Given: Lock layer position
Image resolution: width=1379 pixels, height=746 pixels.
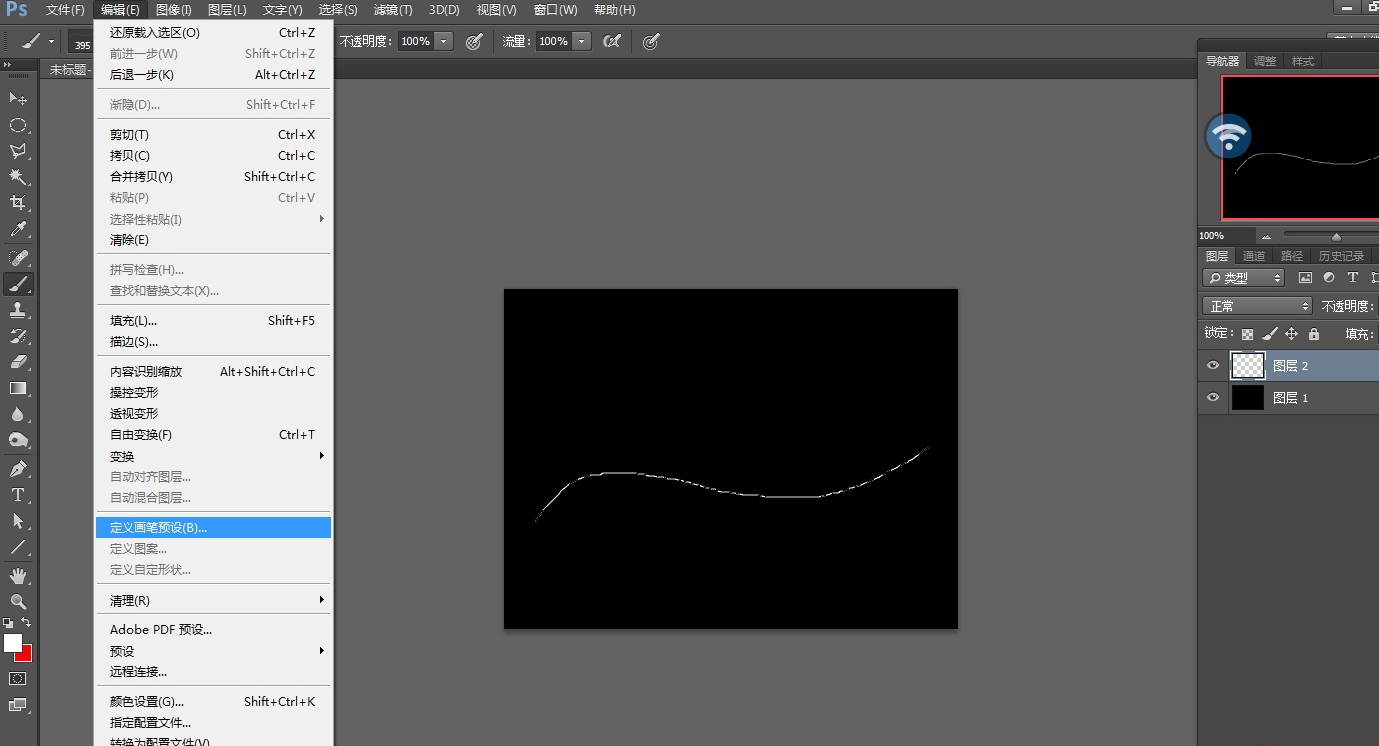Looking at the screenshot, I should tap(1291, 334).
